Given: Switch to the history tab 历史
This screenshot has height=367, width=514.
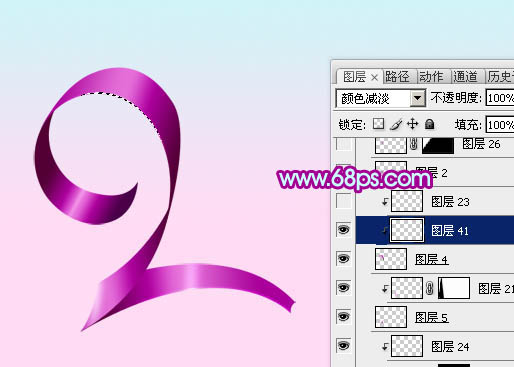Looking at the screenshot, I should point(500,77).
